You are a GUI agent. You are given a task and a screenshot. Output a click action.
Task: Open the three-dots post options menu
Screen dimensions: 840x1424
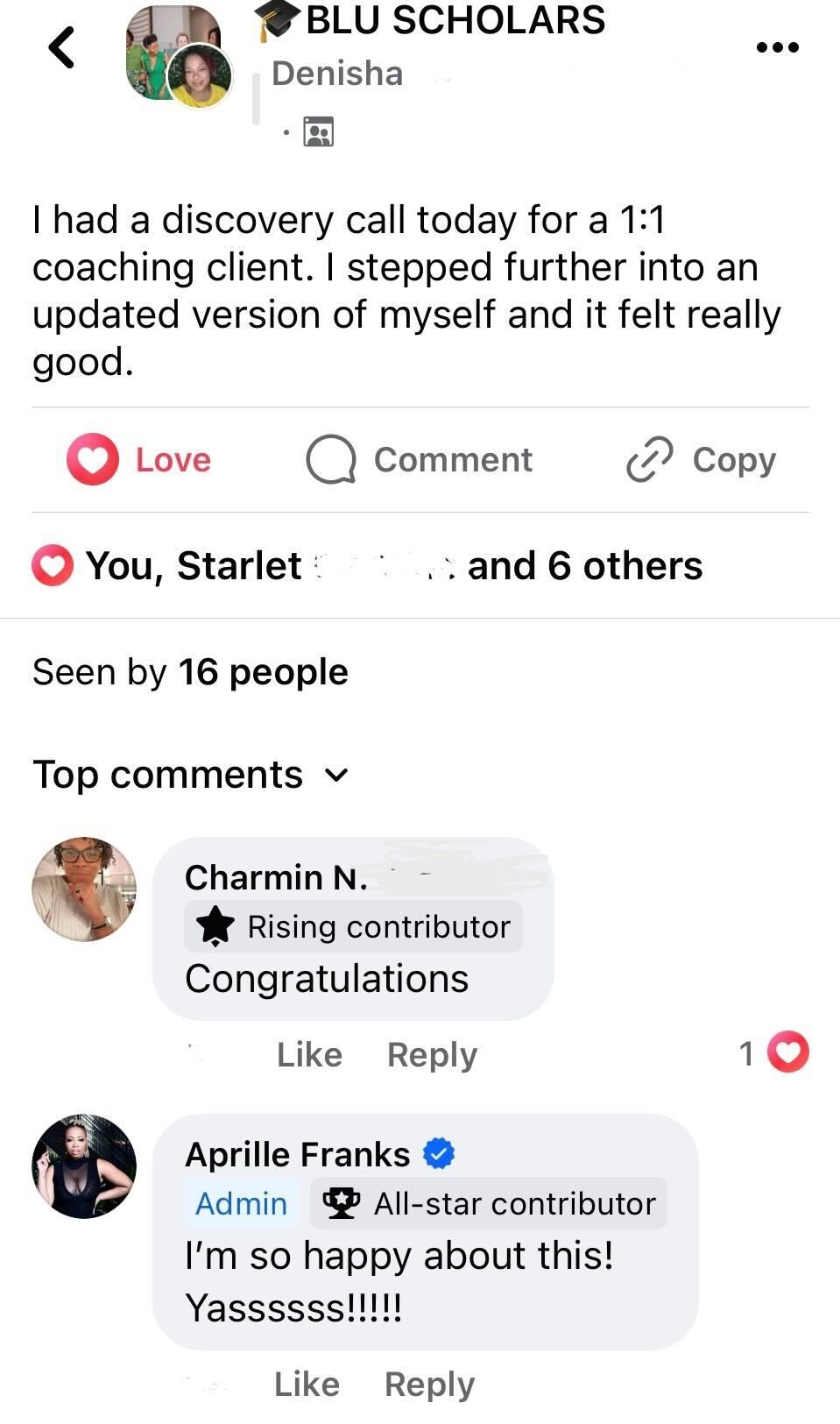tap(777, 47)
